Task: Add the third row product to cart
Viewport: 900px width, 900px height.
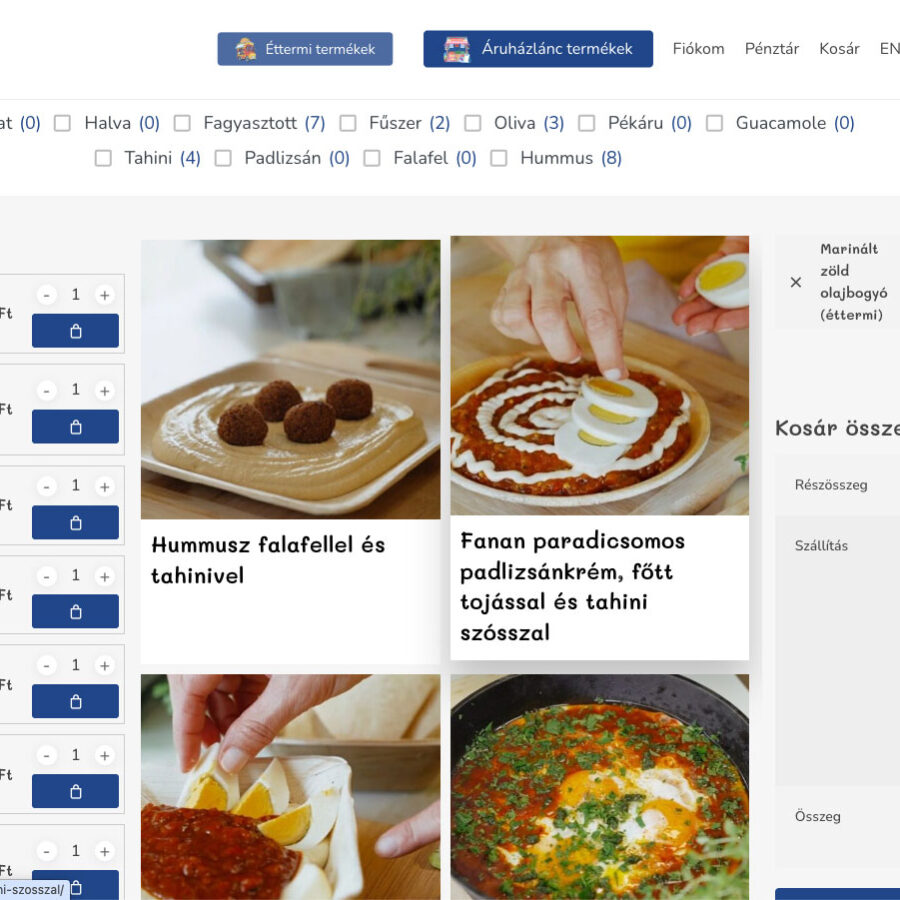Action: pos(75,522)
